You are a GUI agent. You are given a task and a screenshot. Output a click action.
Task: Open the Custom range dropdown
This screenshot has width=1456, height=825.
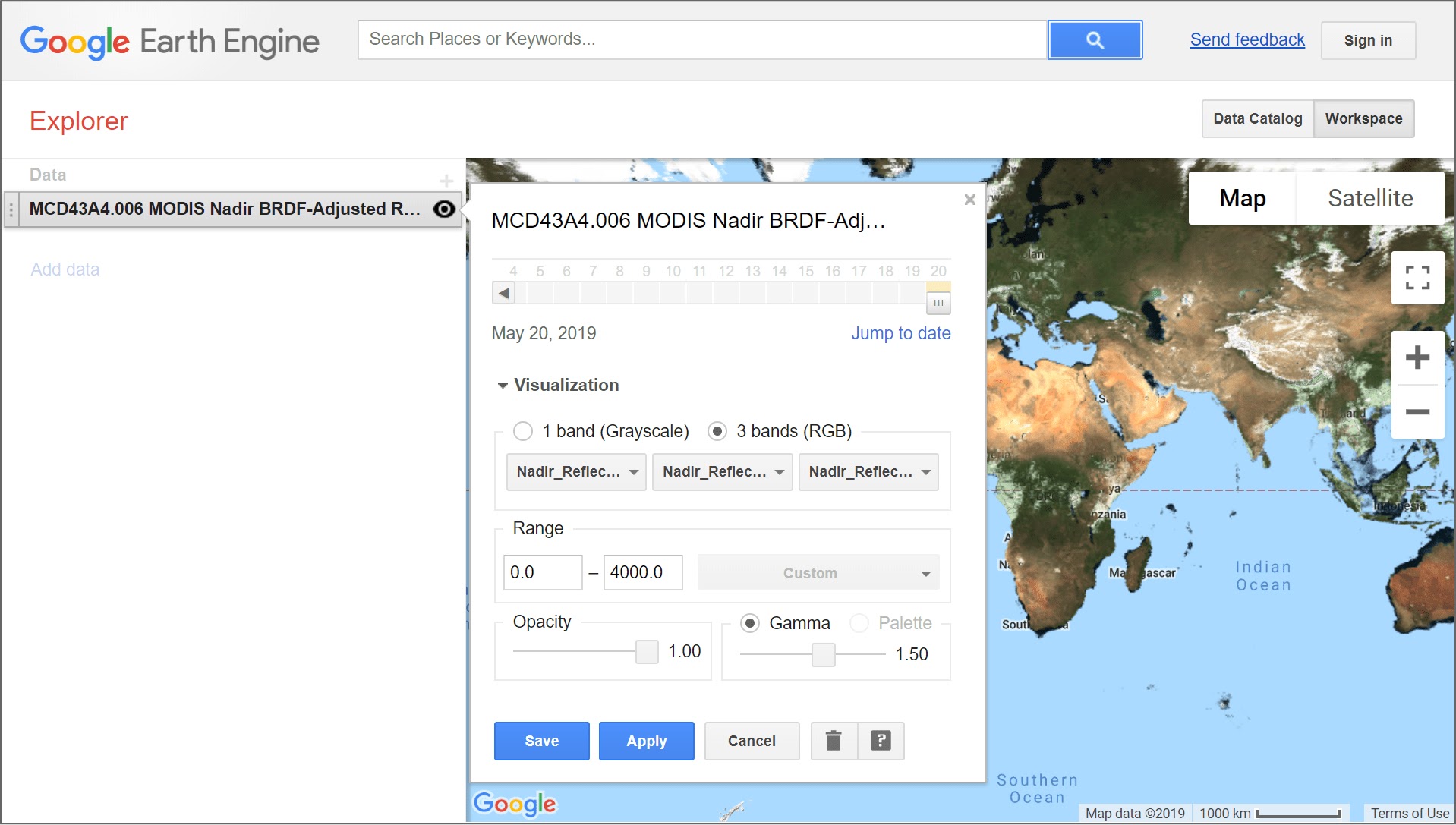818,573
